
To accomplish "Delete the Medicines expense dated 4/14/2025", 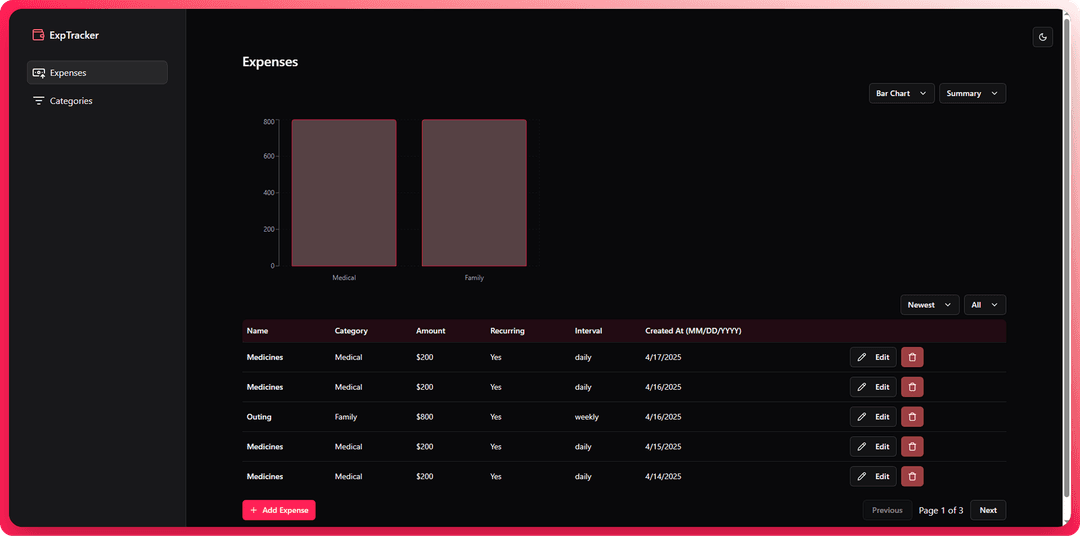I will pyautogui.click(x=912, y=476).
